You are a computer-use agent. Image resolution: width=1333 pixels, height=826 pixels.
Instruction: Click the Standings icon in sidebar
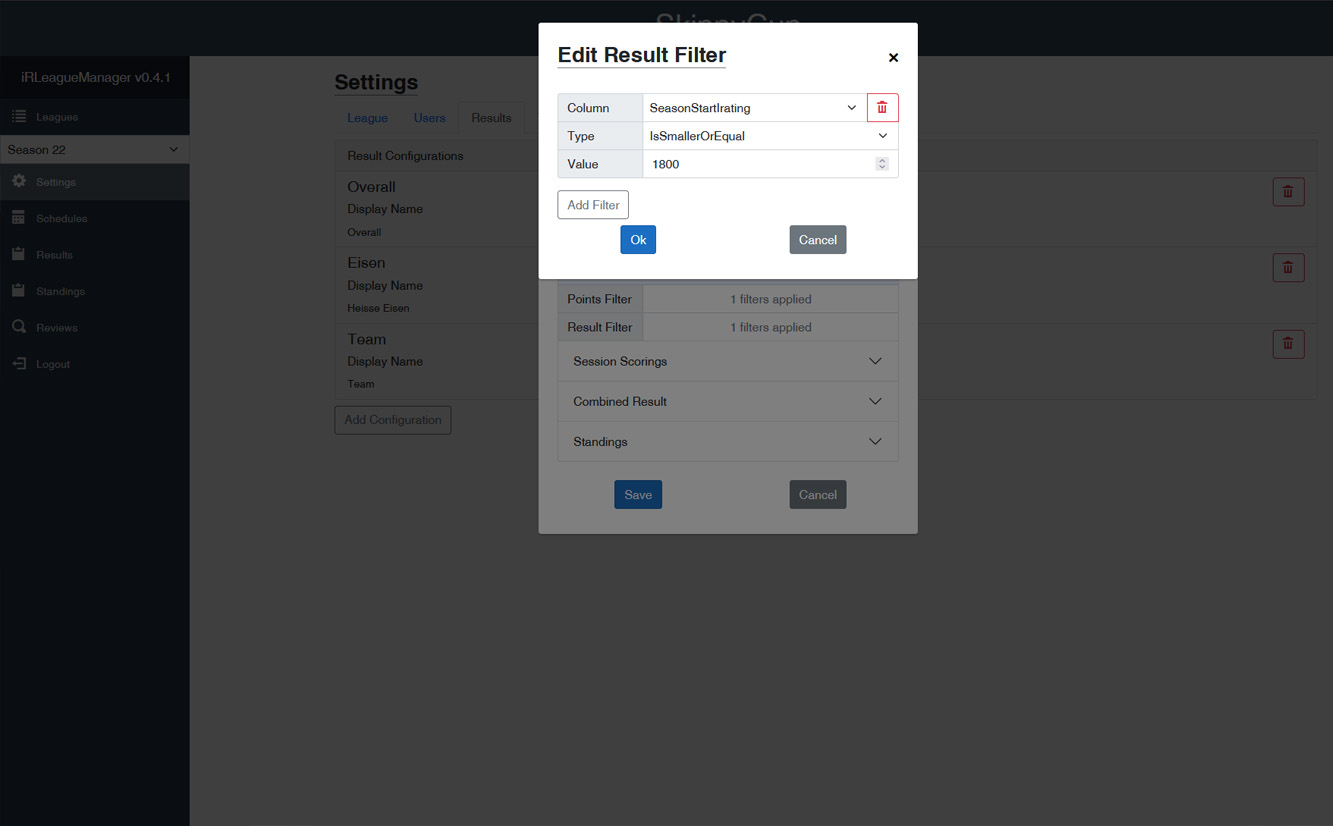pyautogui.click(x=19, y=291)
